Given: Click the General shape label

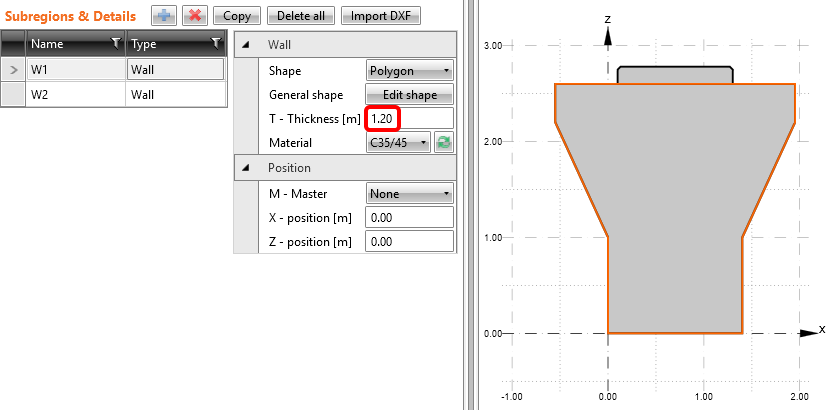Looking at the screenshot, I should click(x=306, y=95).
